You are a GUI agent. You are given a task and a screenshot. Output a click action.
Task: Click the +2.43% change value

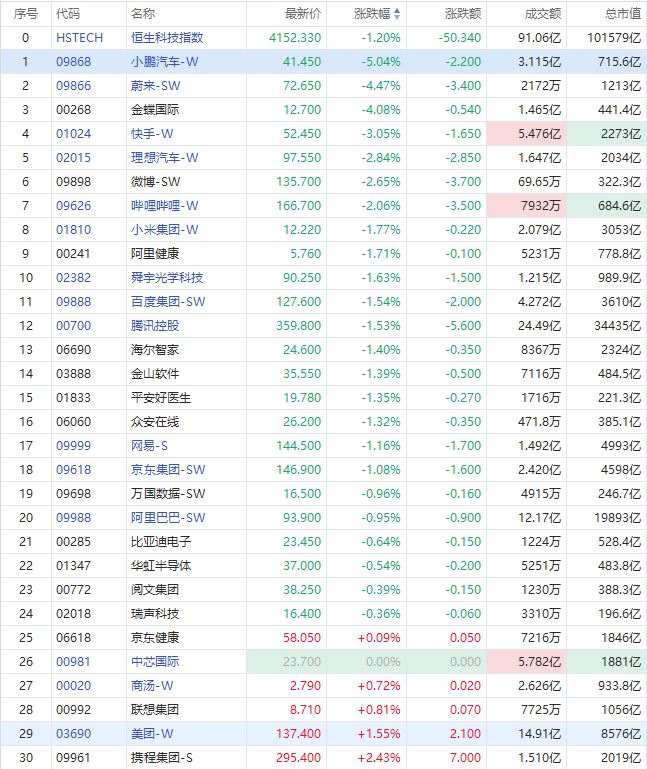pos(379,759)
